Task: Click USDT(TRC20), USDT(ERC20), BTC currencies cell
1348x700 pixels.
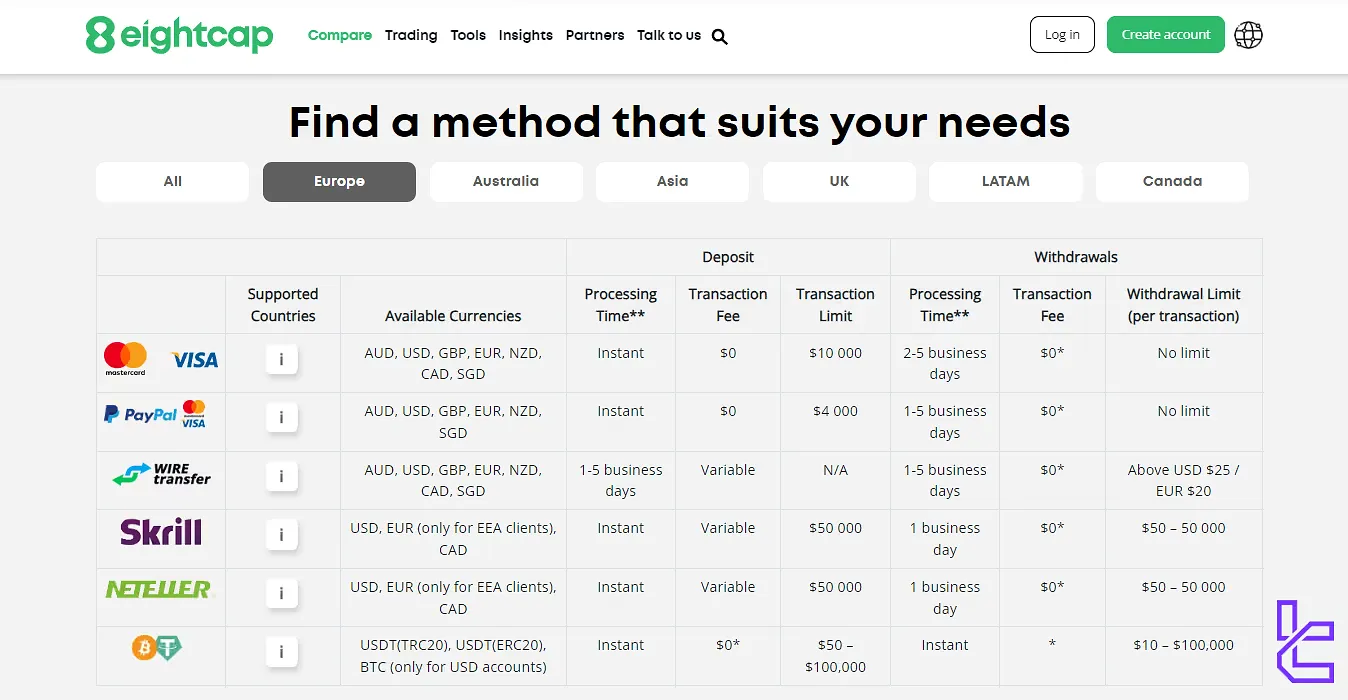Action: click(x=453, y=656)
